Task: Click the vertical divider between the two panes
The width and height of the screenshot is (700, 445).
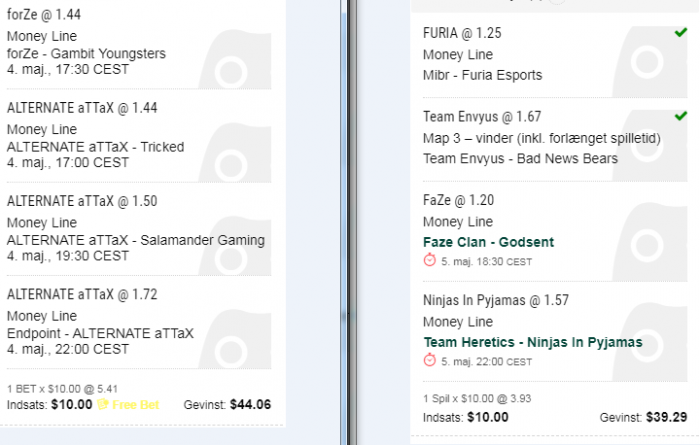Action: (352, 222)
